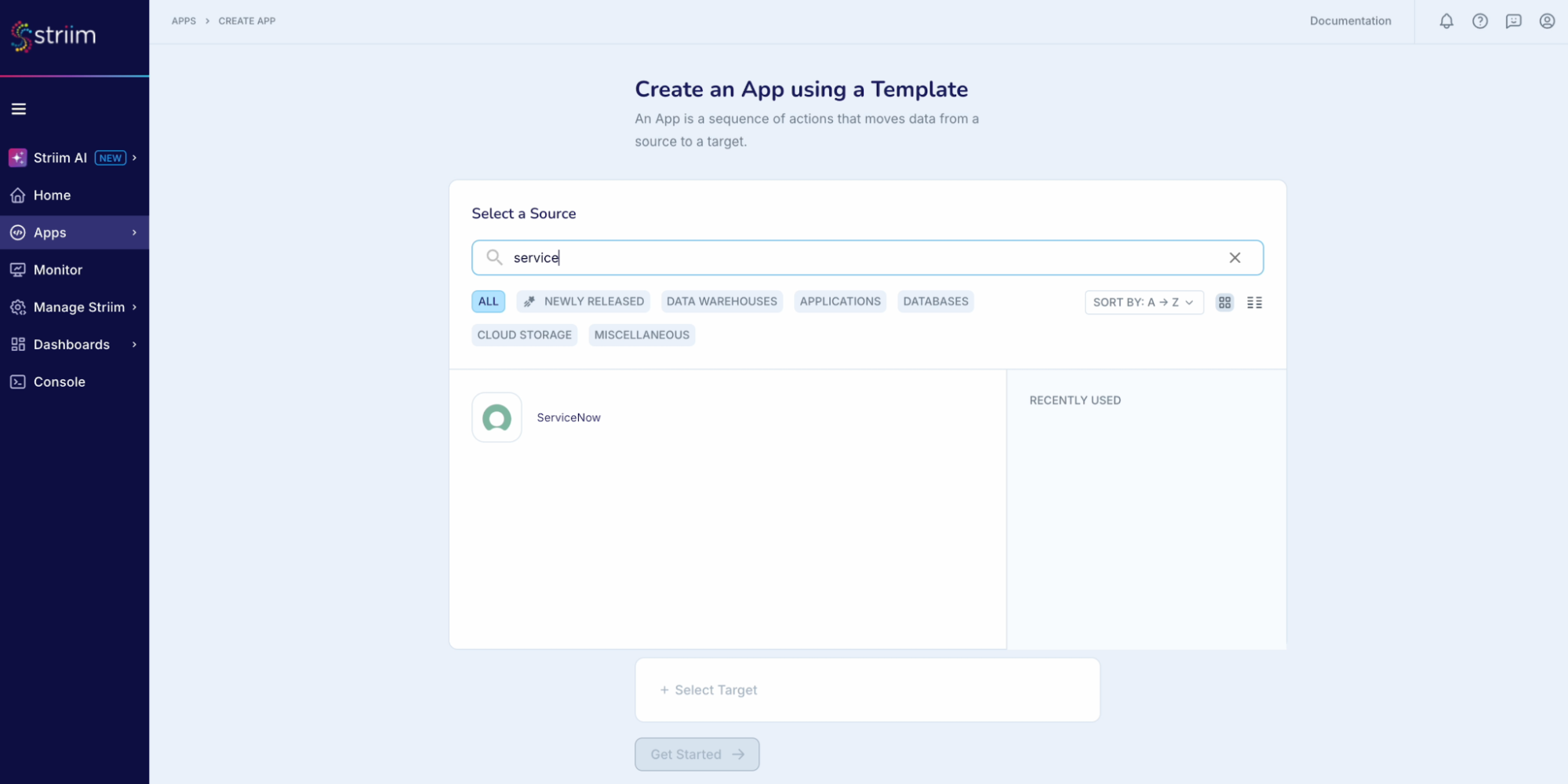Expand the Apps submenu chevron
The width and height of the screenshot is (1568, 784).
[x=135, y=232]
